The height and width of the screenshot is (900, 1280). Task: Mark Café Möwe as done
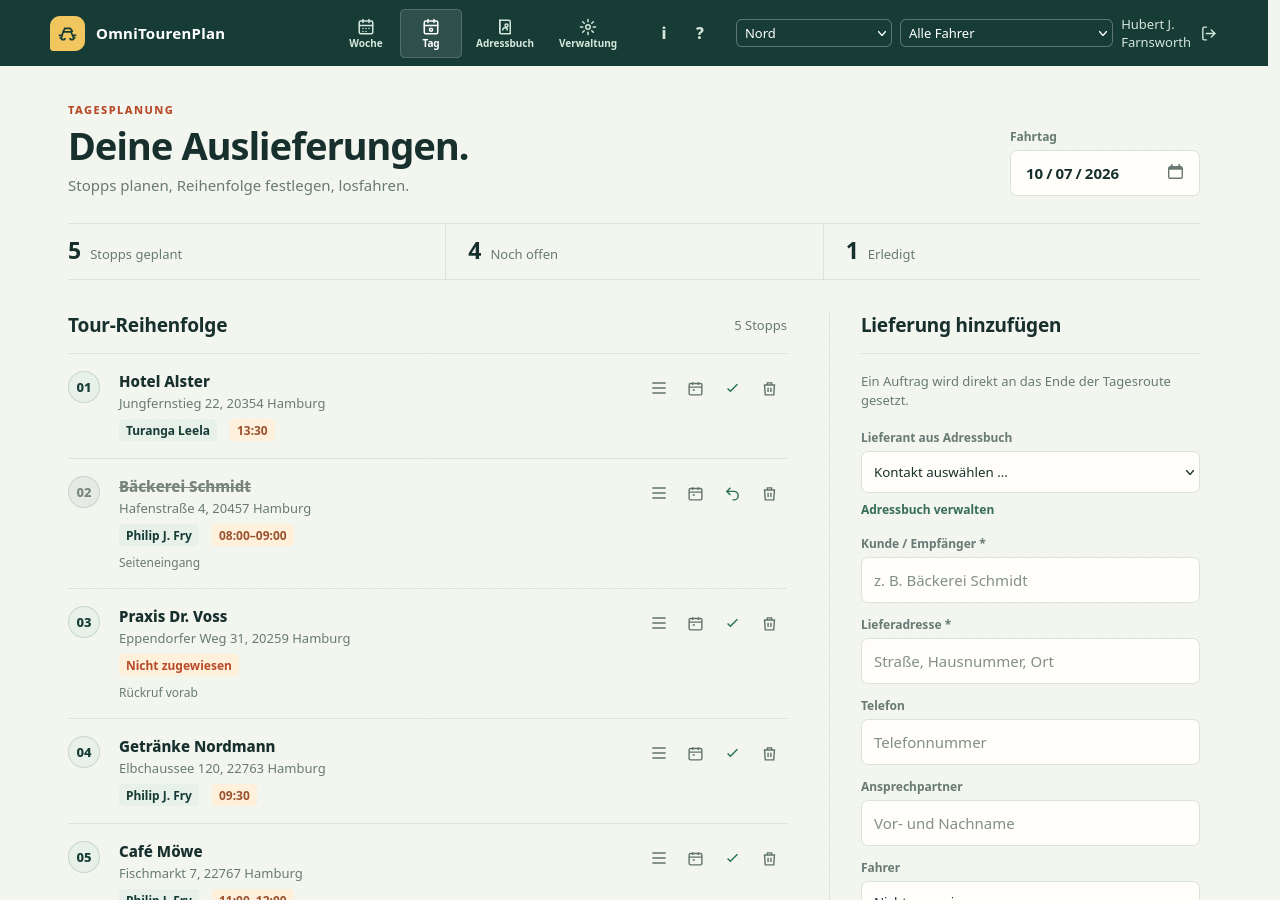(732, 858)
